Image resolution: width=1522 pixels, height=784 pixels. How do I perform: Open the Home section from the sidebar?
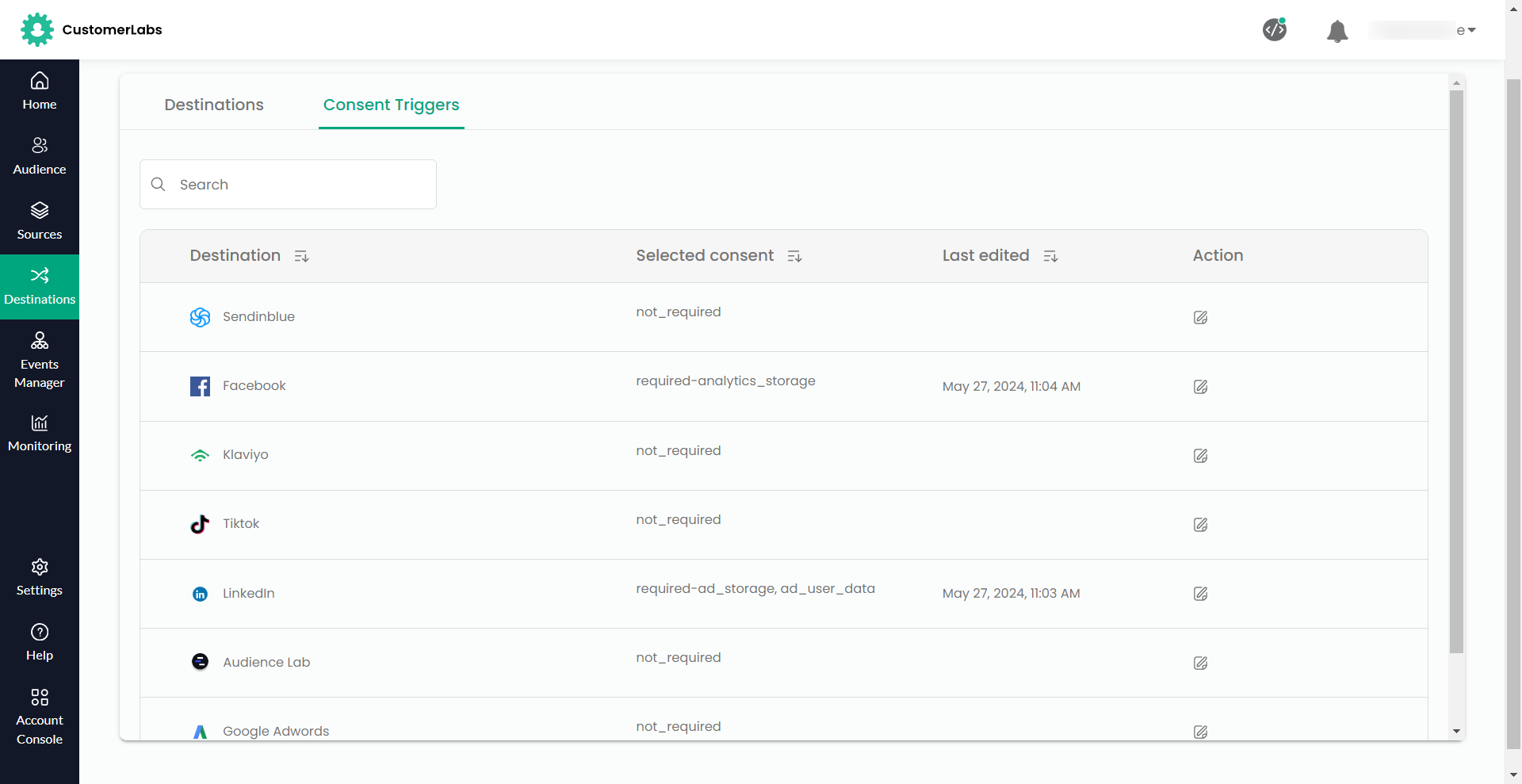[39, 90]
